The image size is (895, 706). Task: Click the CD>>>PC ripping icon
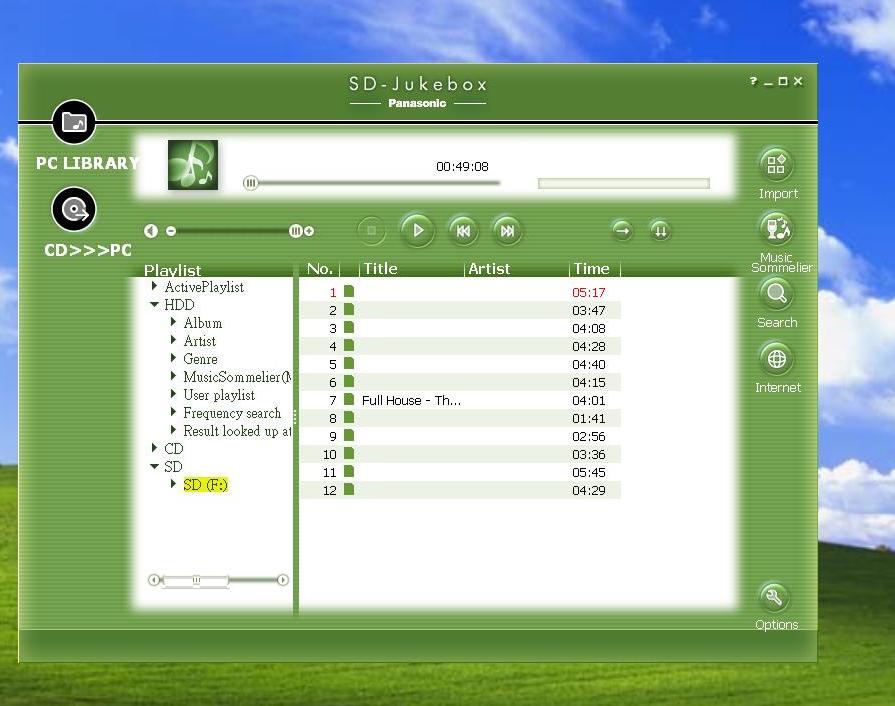75,209
